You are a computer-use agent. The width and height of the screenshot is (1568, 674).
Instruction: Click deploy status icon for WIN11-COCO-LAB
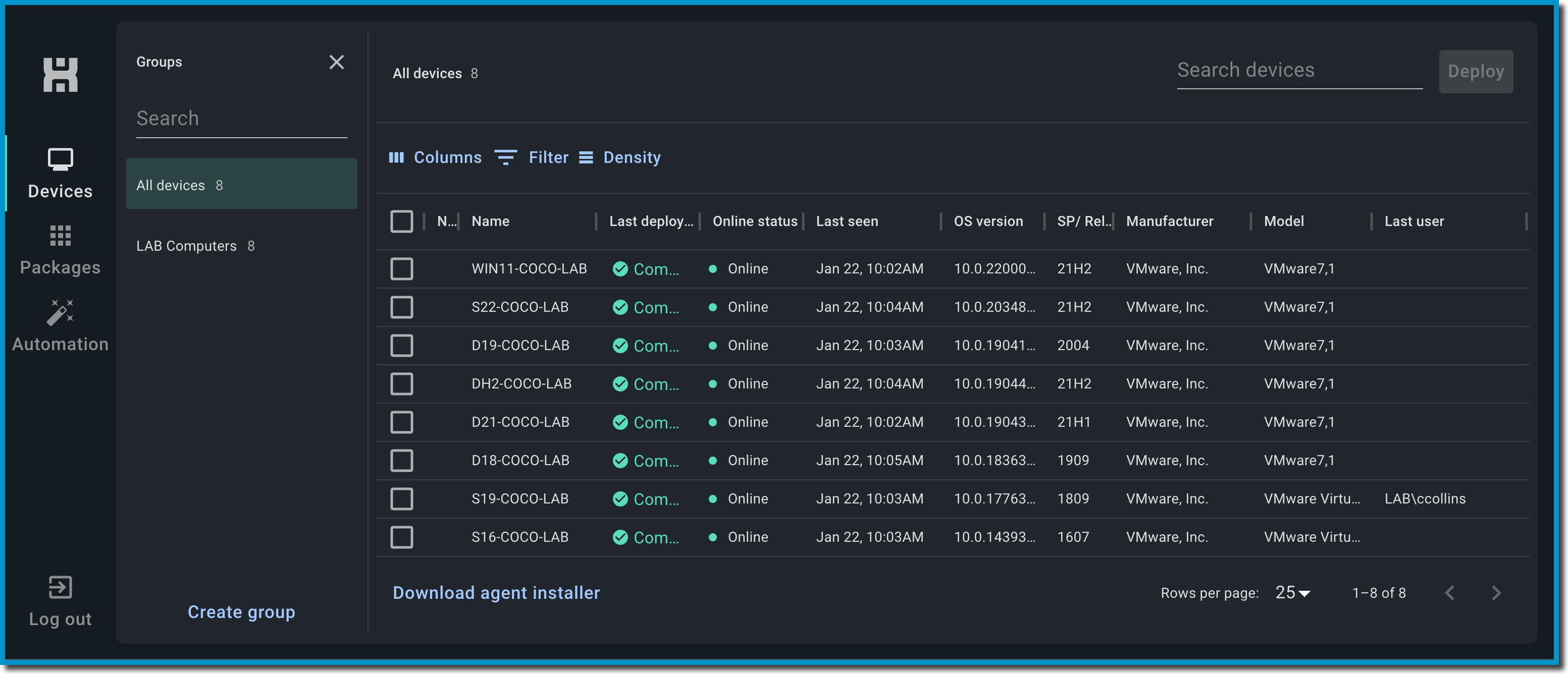click(x=619, y=269)
